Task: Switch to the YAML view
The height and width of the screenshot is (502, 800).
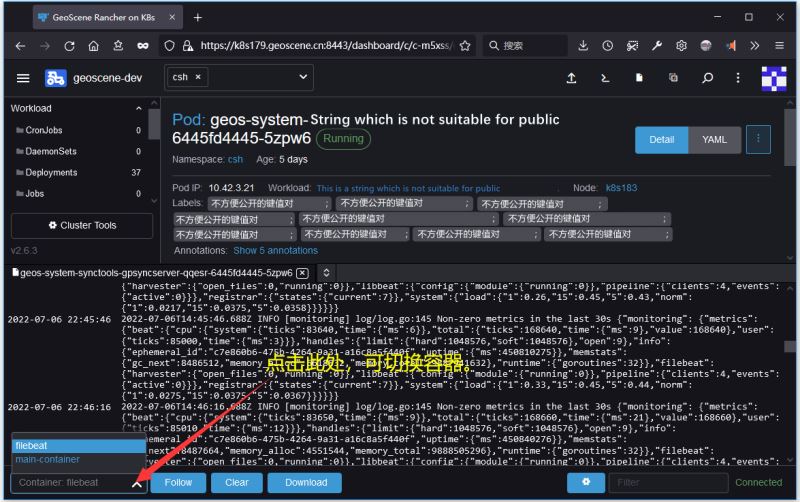Action: (714, 140)
